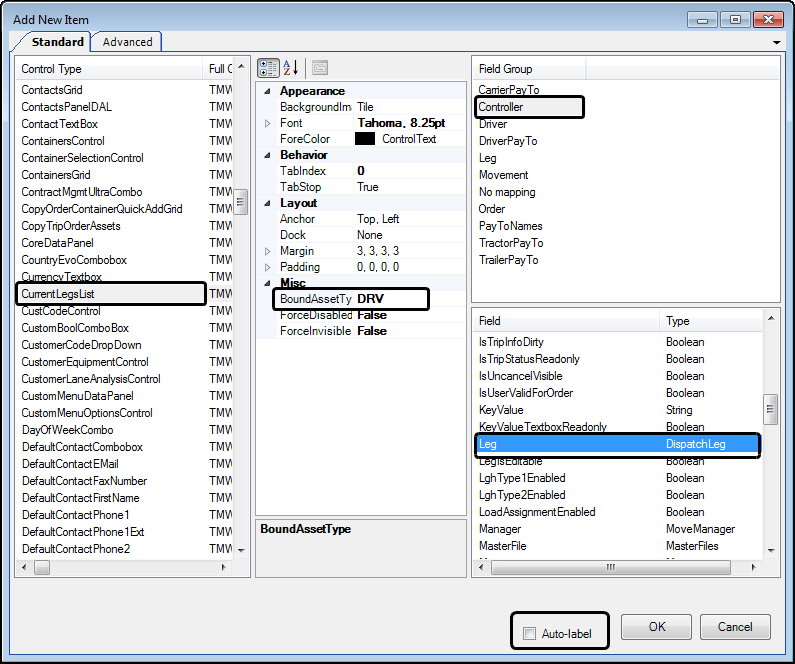
Task: Select DefaultContactEMail control type
Action: click(x=70, y=464)
